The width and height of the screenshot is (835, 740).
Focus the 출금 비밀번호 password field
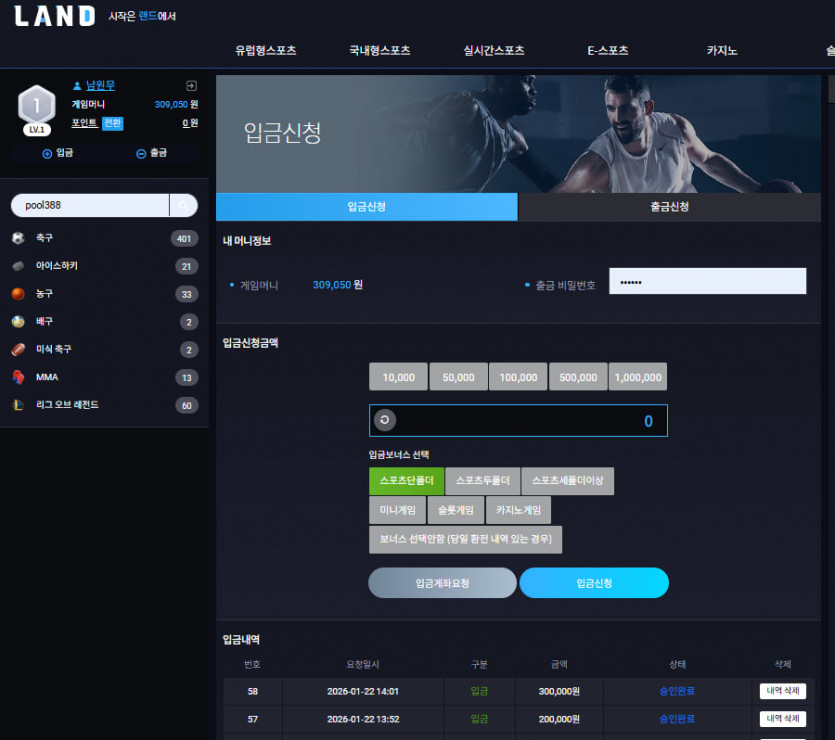[707, 281]
